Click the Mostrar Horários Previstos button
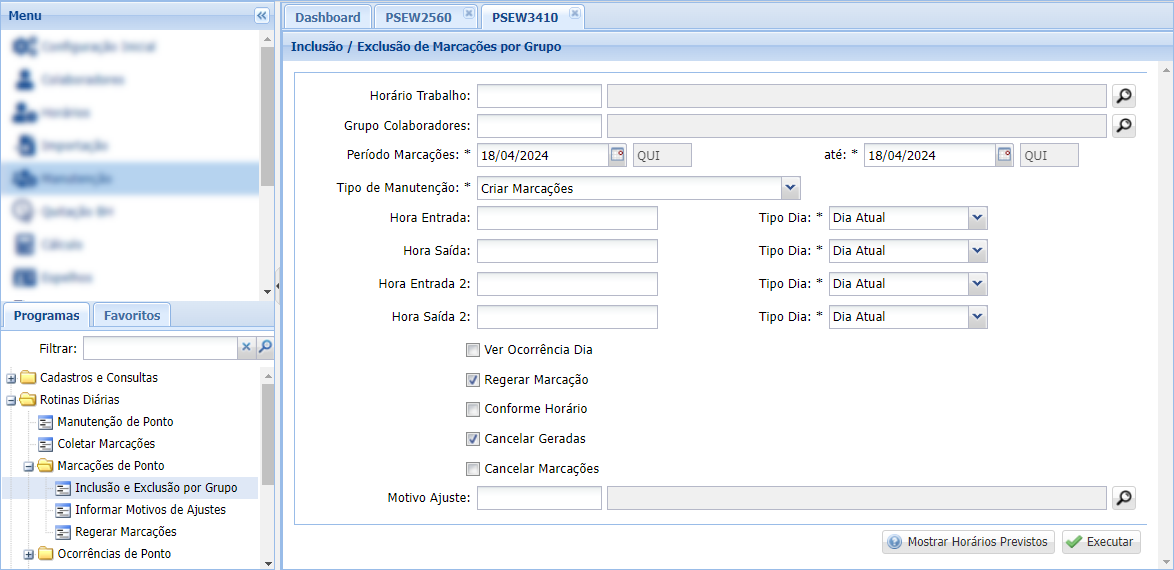The height and width of the screenshot is (570, 1174). click(968, 542)
